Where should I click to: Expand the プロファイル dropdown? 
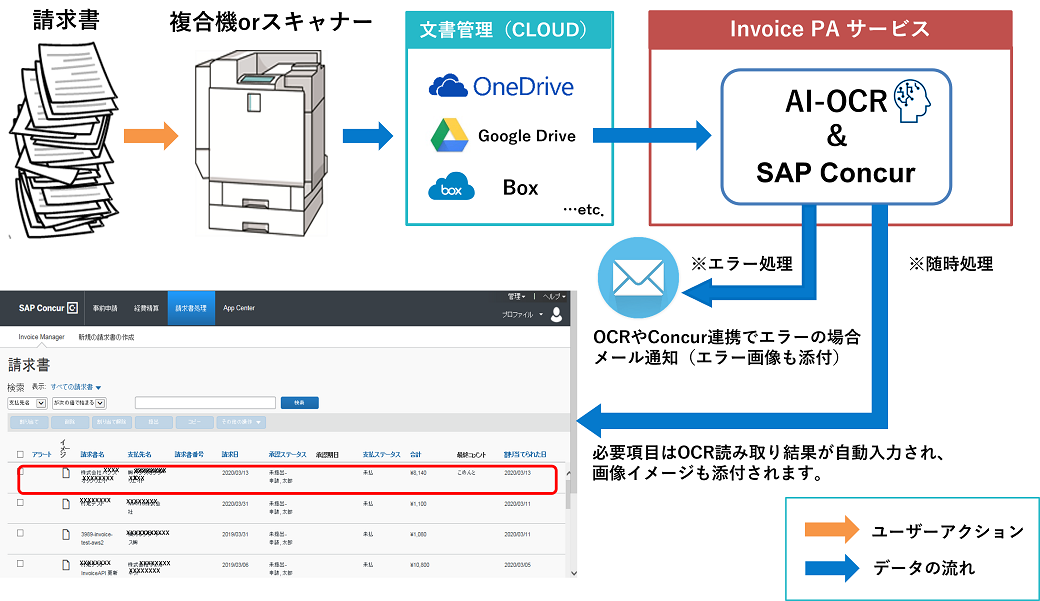[x=522, y=314]
